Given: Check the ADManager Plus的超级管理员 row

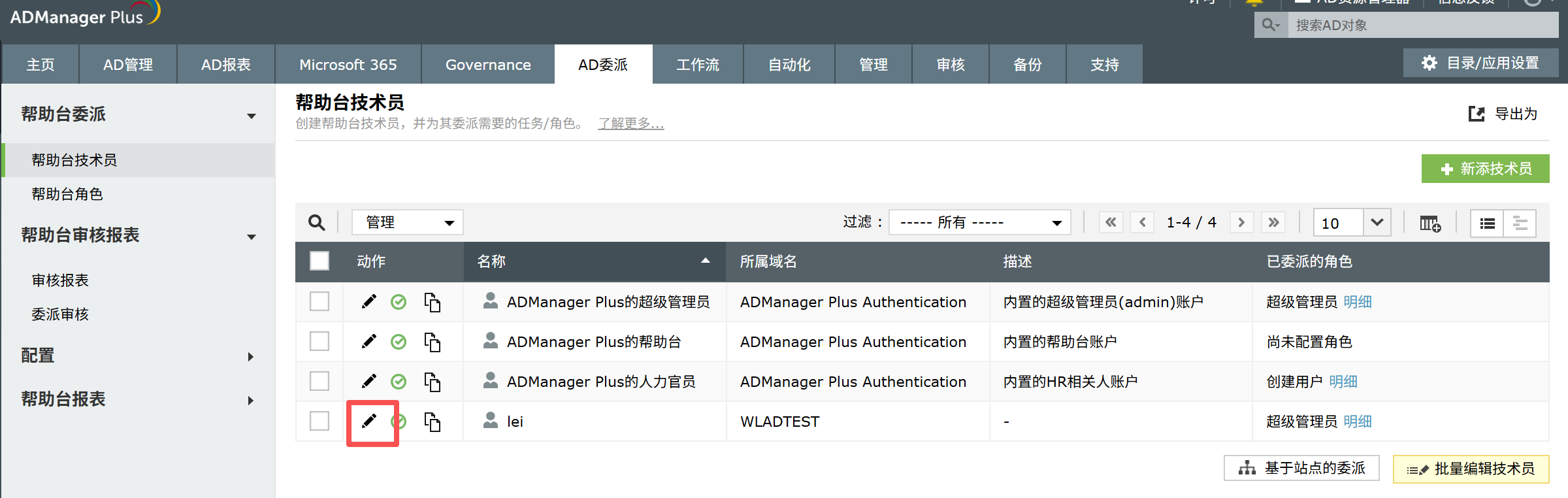Looking at the screenshot, I should (x=319, y=301).
